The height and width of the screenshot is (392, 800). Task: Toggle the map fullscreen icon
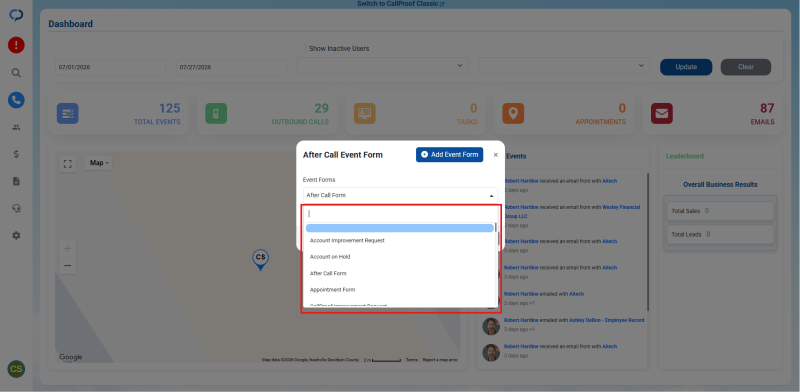pos(67,164)
